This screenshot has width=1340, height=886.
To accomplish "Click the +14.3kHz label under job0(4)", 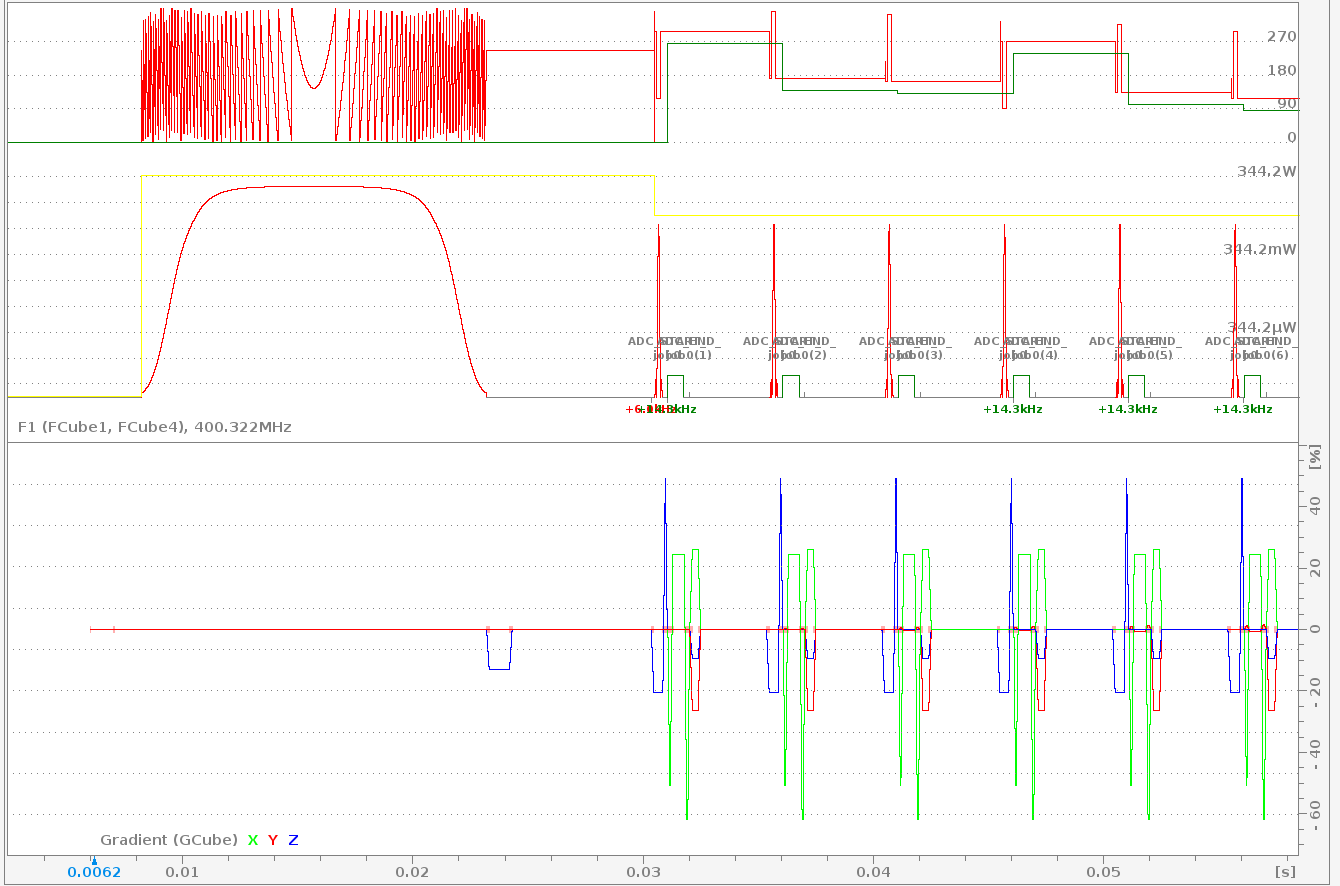I will pyautogui.click(x=1012, y=409).
